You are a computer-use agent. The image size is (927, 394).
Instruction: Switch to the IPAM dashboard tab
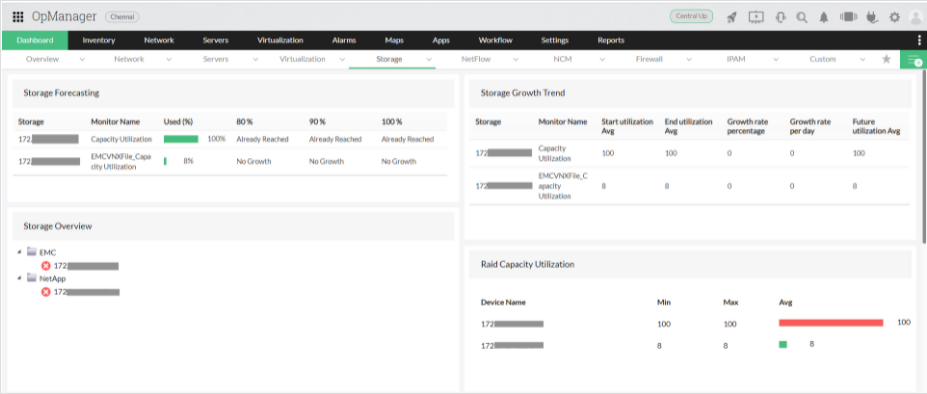click(x=735, y=59)
